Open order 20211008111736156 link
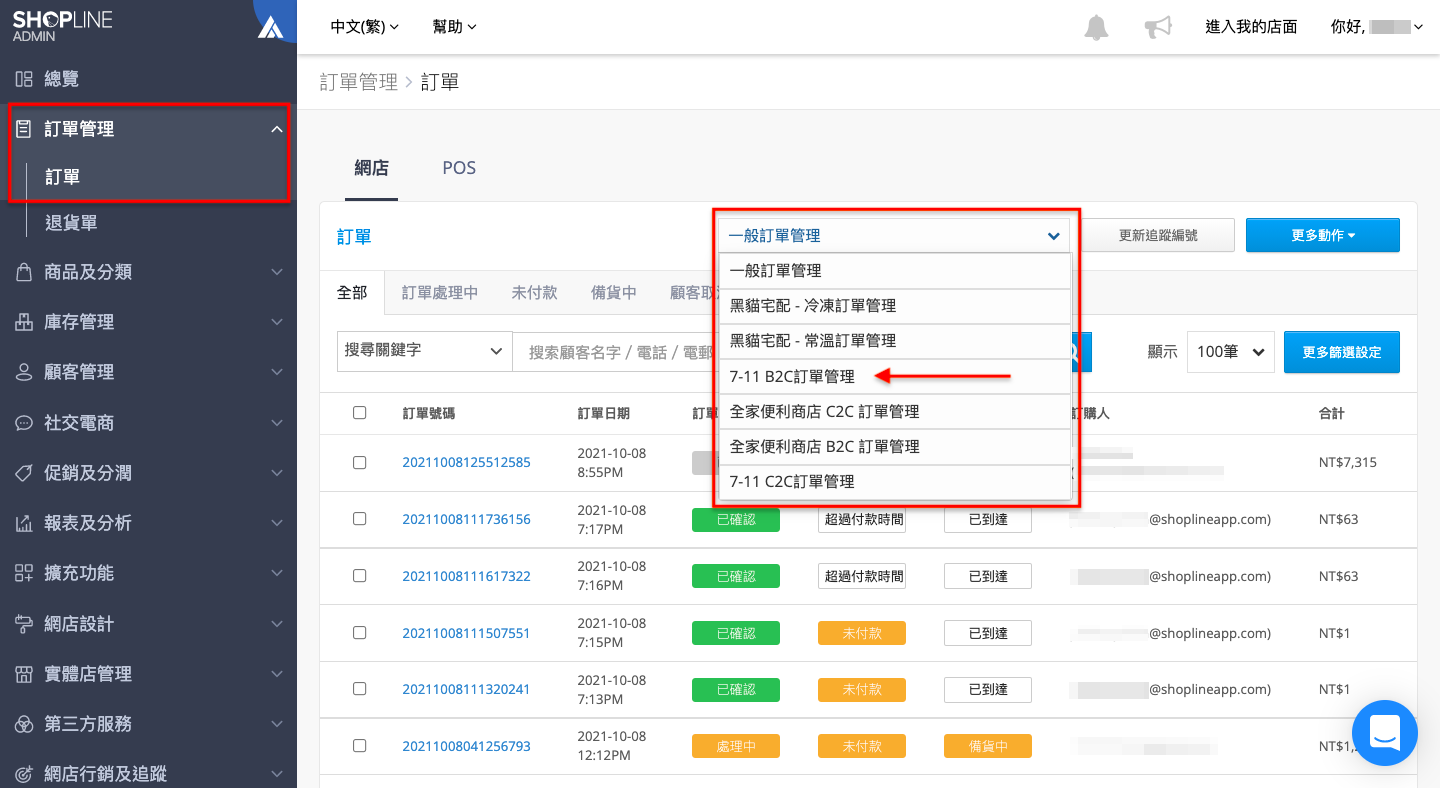Viewport: 1440px width, 788px height. 466,519
